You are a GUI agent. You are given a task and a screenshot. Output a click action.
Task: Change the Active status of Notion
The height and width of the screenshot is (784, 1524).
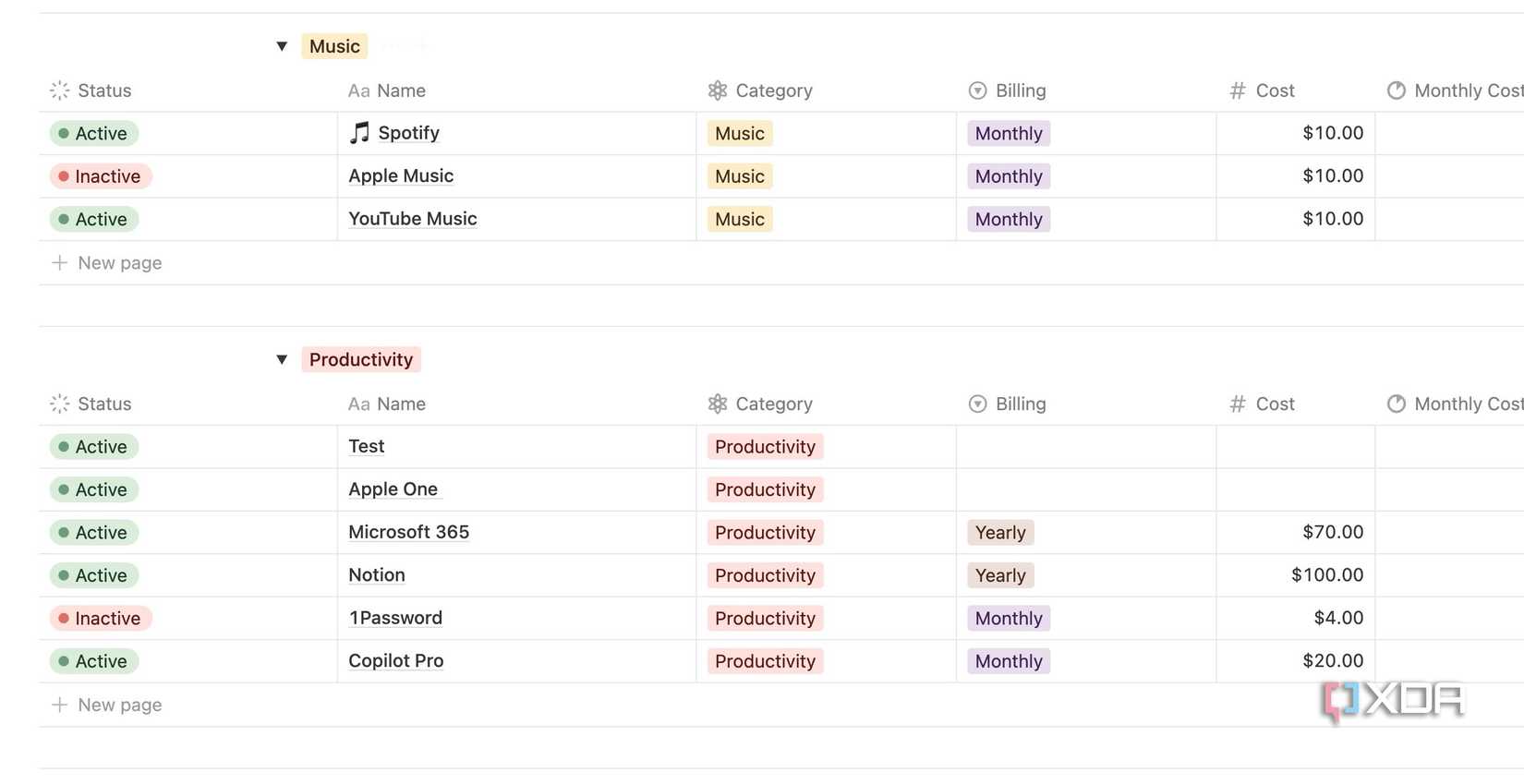[94, 575]
